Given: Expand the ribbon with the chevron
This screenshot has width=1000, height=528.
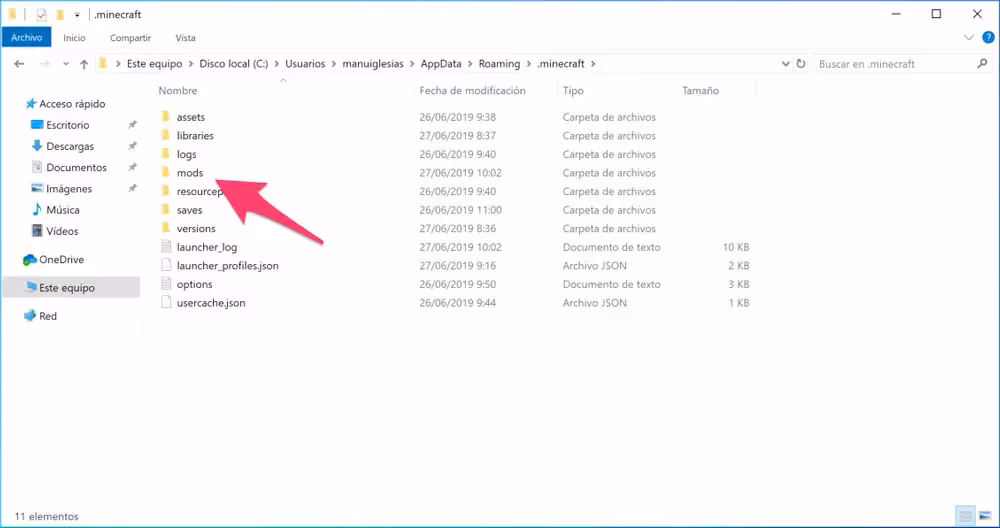Looking at the screenshot, I should pyautogui.click(x=969, y=38).
